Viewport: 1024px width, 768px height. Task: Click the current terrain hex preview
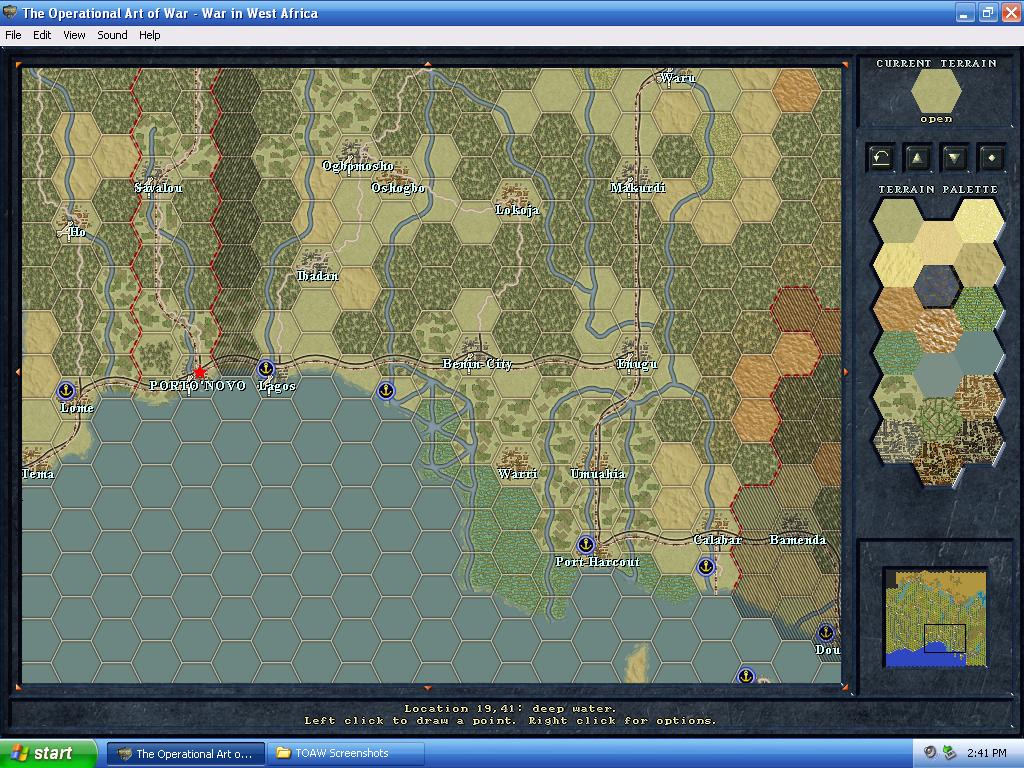pyautogui.click(x=936, y=91)
